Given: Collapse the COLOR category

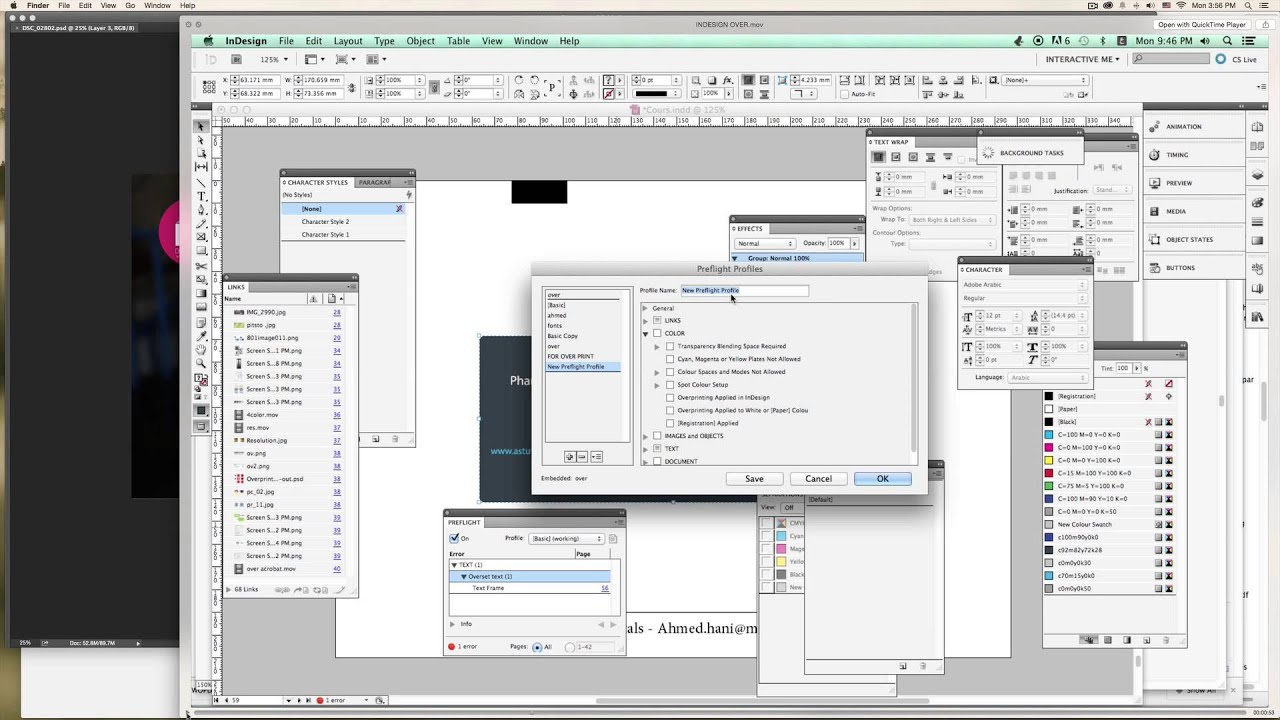Looking at the screenshot, I should coord(646,333).
